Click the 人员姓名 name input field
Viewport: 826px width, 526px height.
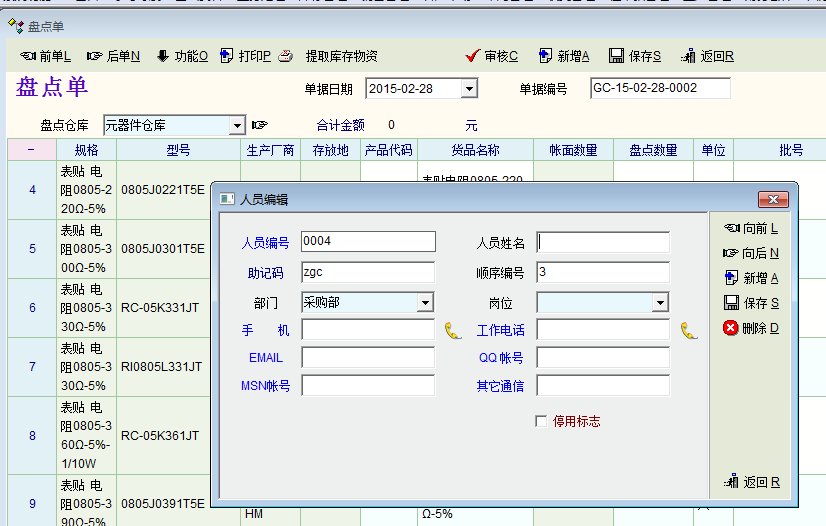603,242
